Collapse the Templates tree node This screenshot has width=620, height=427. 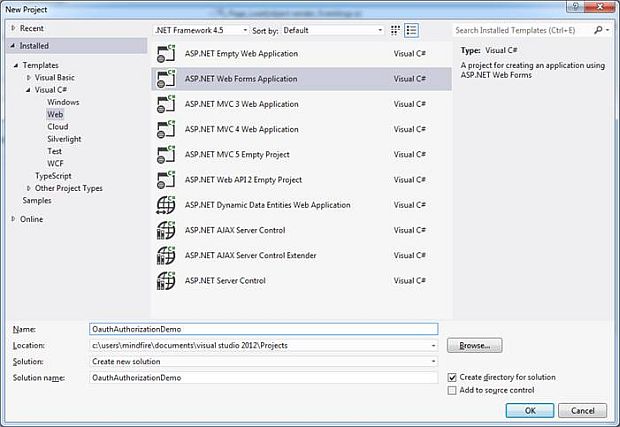[16, 65]
